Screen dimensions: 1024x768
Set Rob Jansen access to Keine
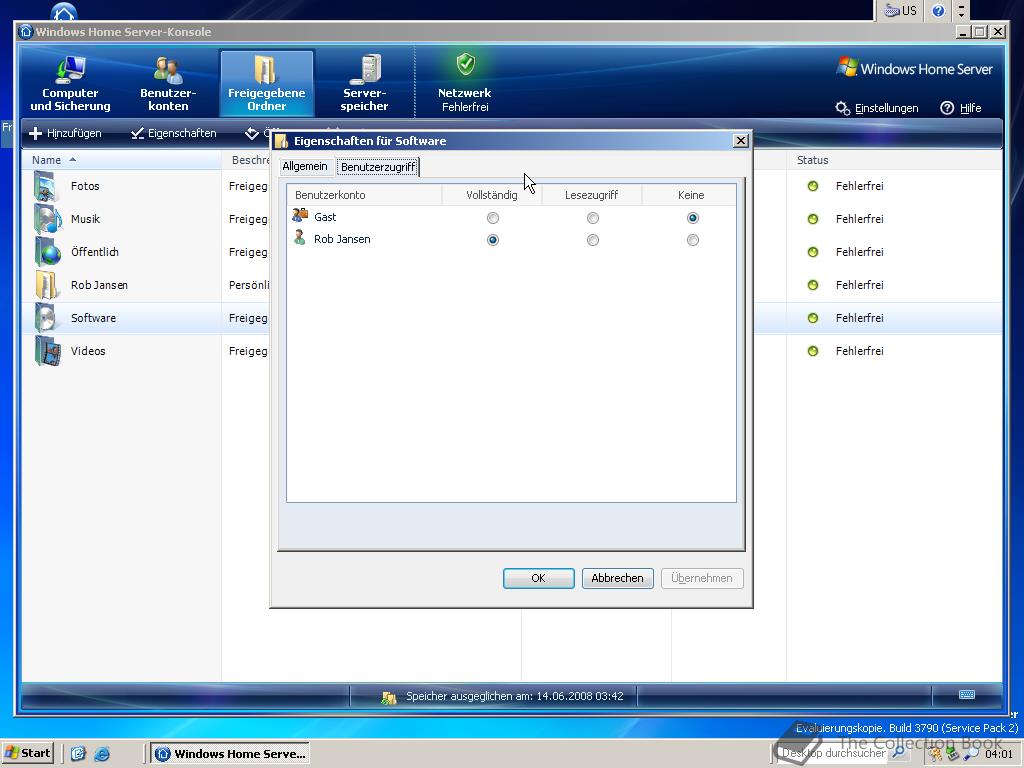click(x=693, y=240)
